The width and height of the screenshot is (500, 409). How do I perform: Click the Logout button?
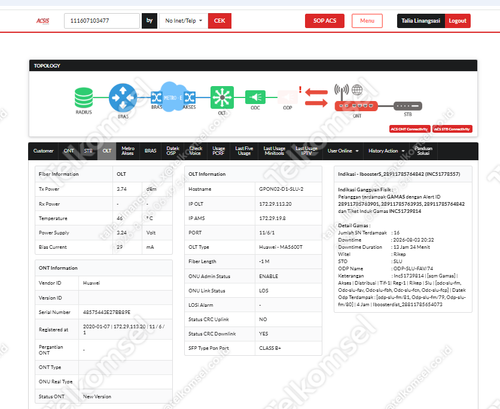point(457,21)
